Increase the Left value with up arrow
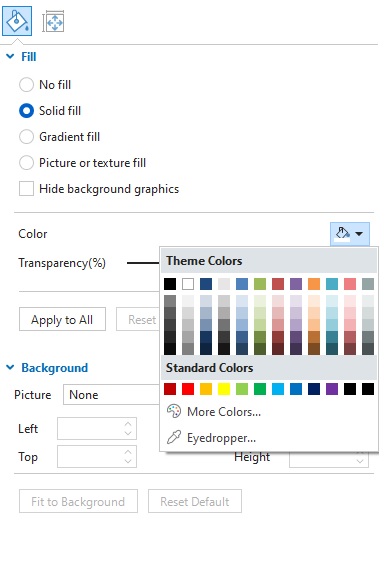Viewport: 388px width, 573px height. pos(128,424)
